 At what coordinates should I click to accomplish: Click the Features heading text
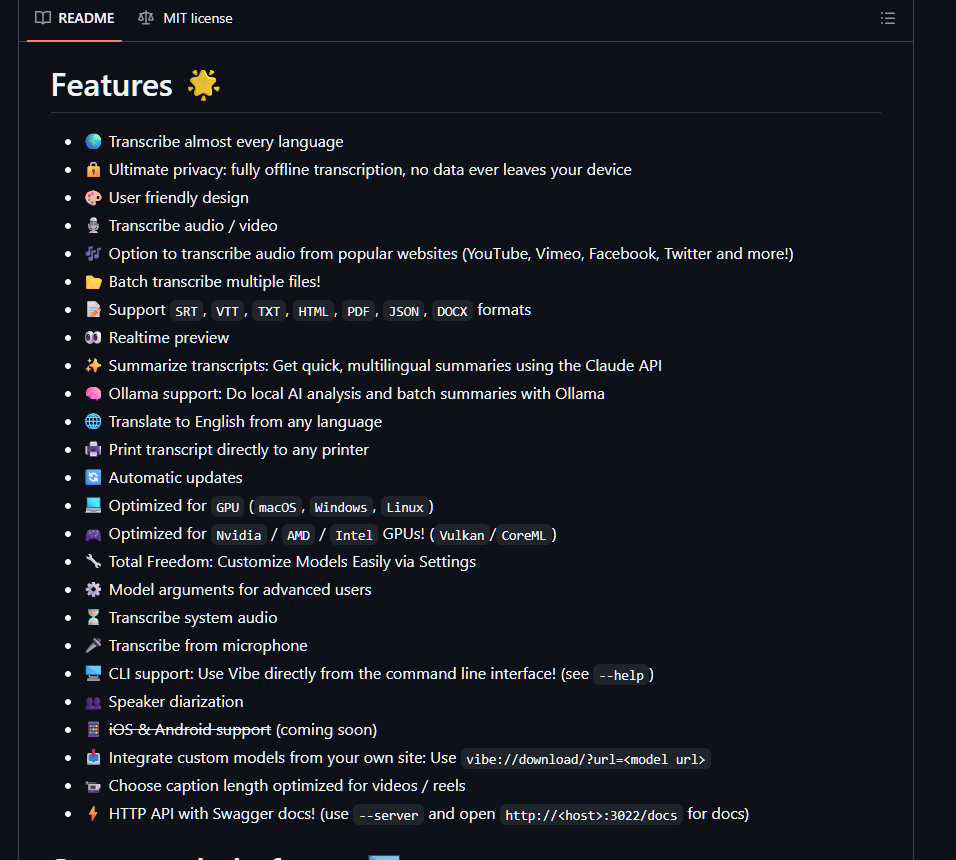point(112,85)
